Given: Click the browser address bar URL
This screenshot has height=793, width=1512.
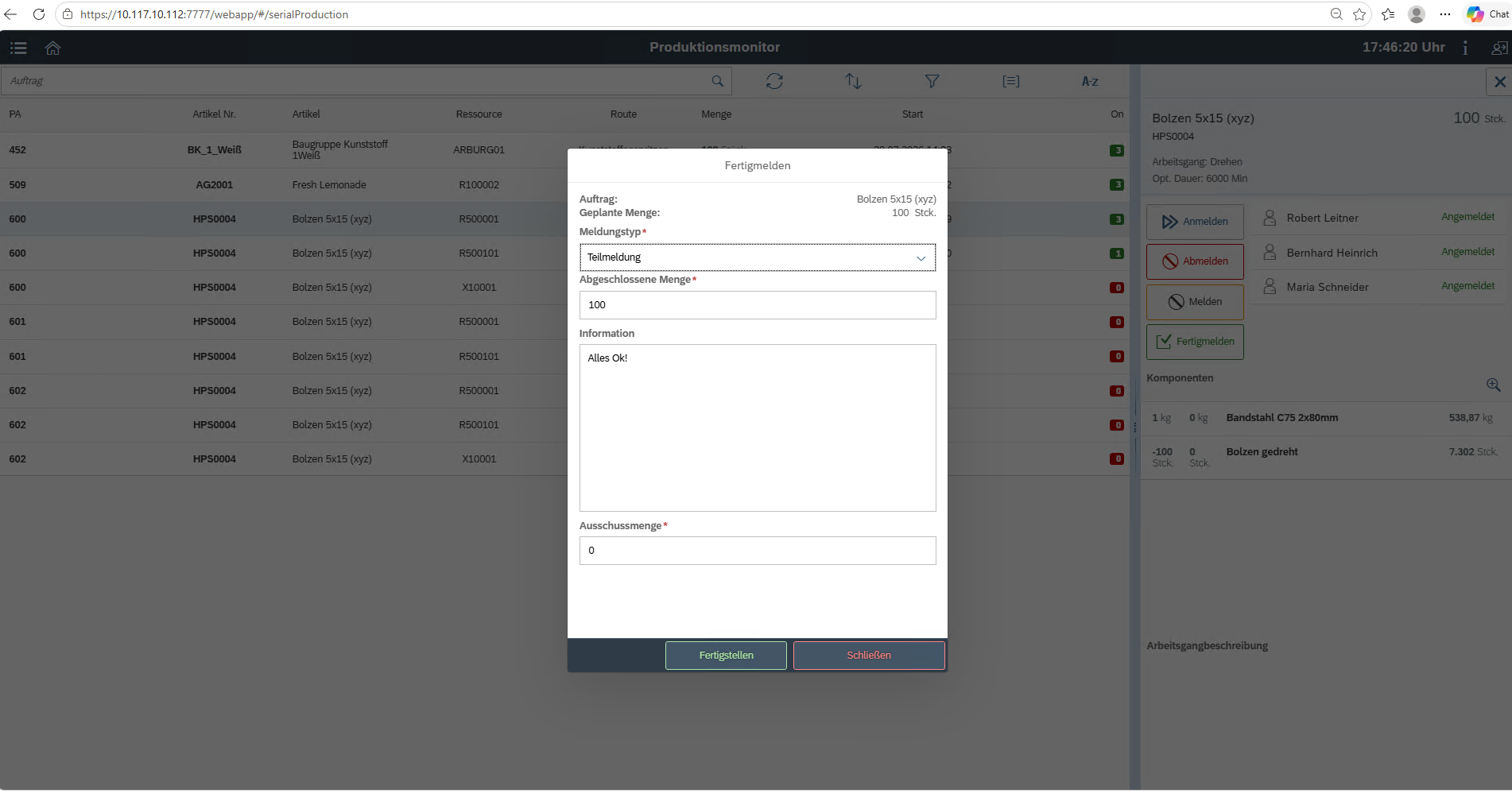Looking at the screenshot, I should 214,14.
